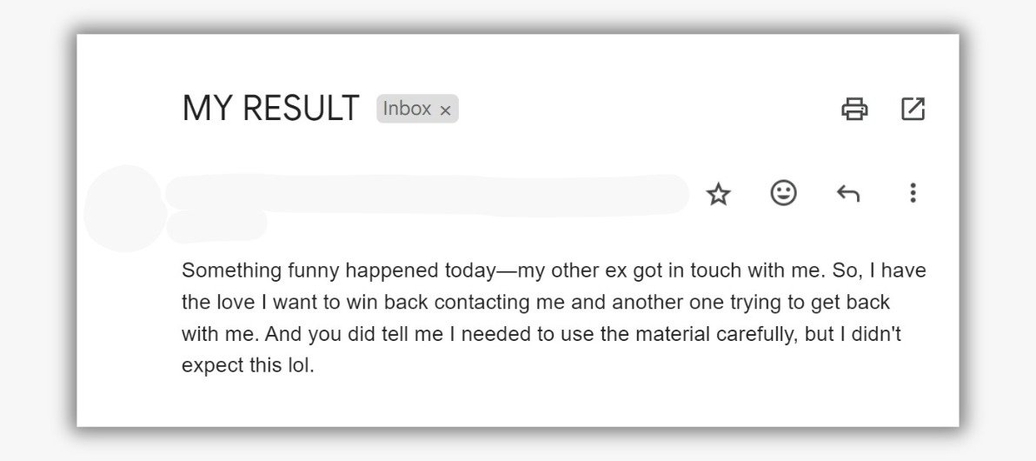The image size is (1036, 461).
Task: Open the email in a new window
Action: pyautogui.click(x=913, y=108)
